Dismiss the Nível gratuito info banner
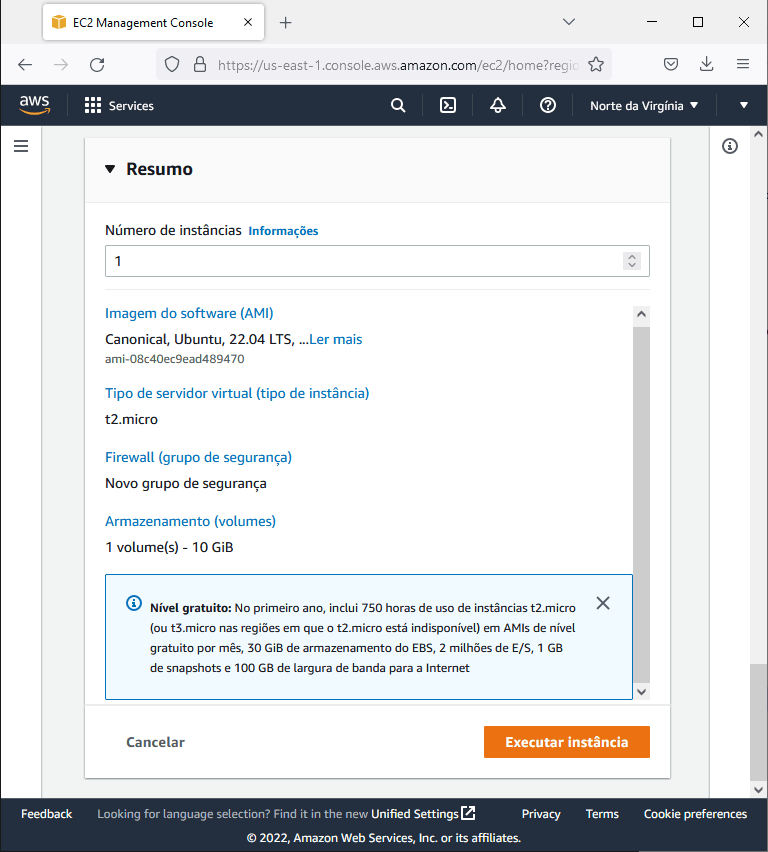The height and width of the screenshot is (852, 768). pos(603,603)
